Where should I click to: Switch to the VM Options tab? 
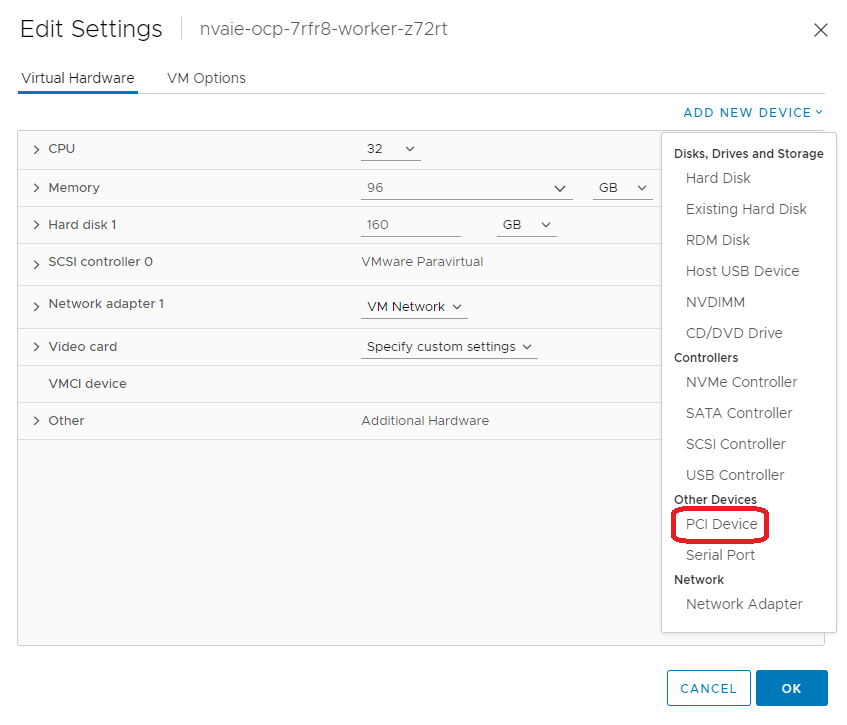coord(206,78)
